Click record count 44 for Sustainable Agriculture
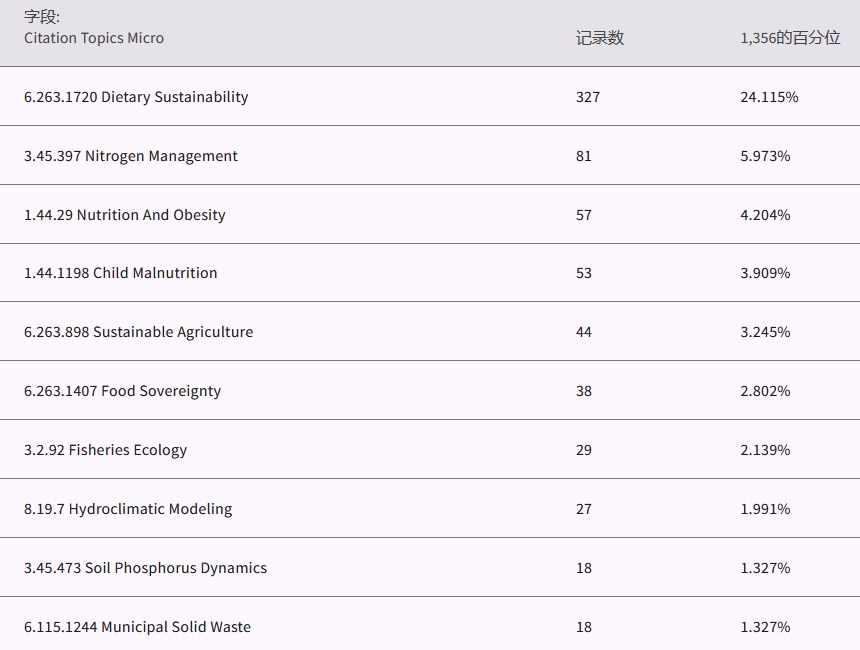The image size is (860, 650). pyautogui.click(x=584, y=332)
